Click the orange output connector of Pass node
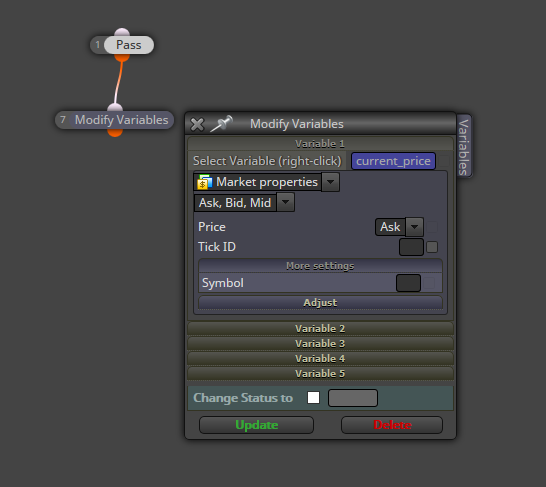The image size is (546, 487). pyautogui.click(x=122, y=57)
